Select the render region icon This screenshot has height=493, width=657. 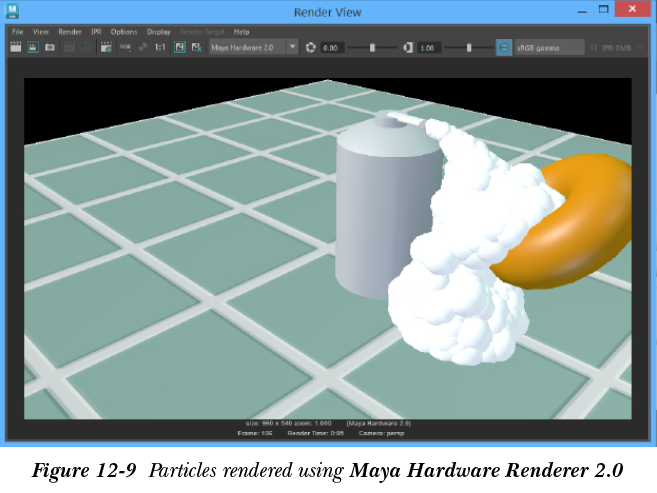pyautogui.click(x=32, y=47)
